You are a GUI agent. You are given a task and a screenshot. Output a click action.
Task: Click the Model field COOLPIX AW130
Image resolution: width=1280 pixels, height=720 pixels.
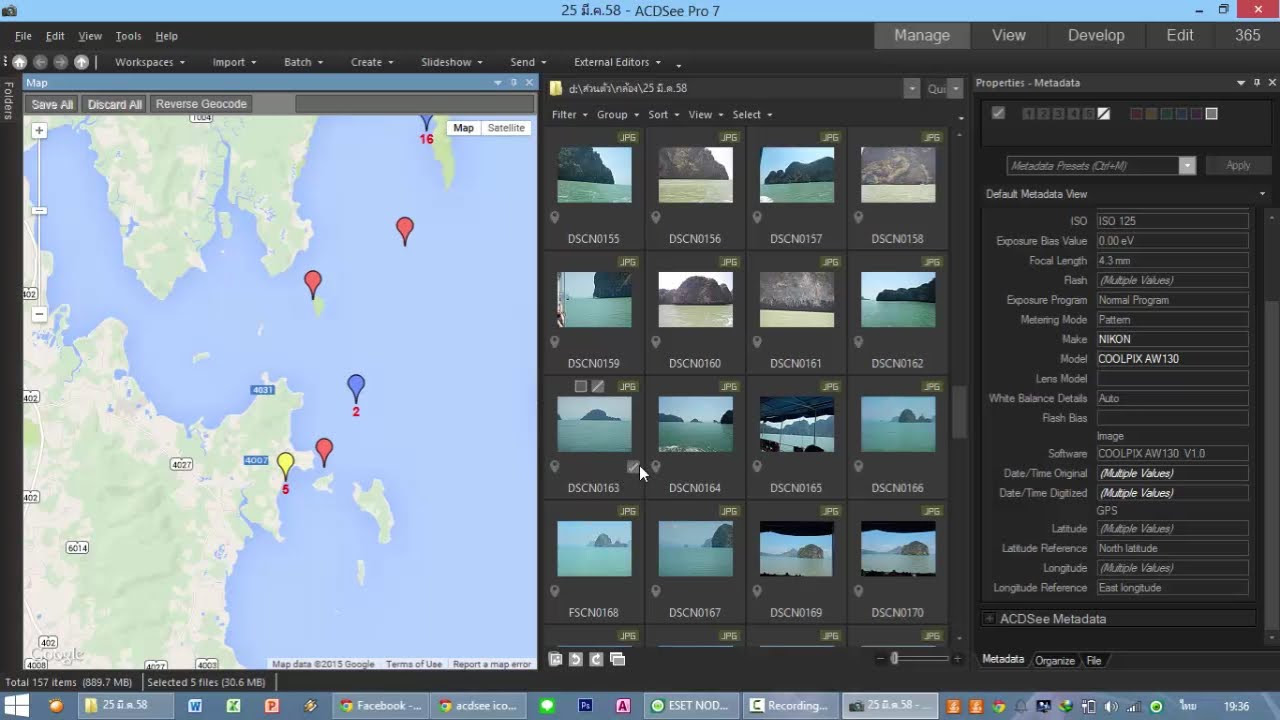(1172, 359)
